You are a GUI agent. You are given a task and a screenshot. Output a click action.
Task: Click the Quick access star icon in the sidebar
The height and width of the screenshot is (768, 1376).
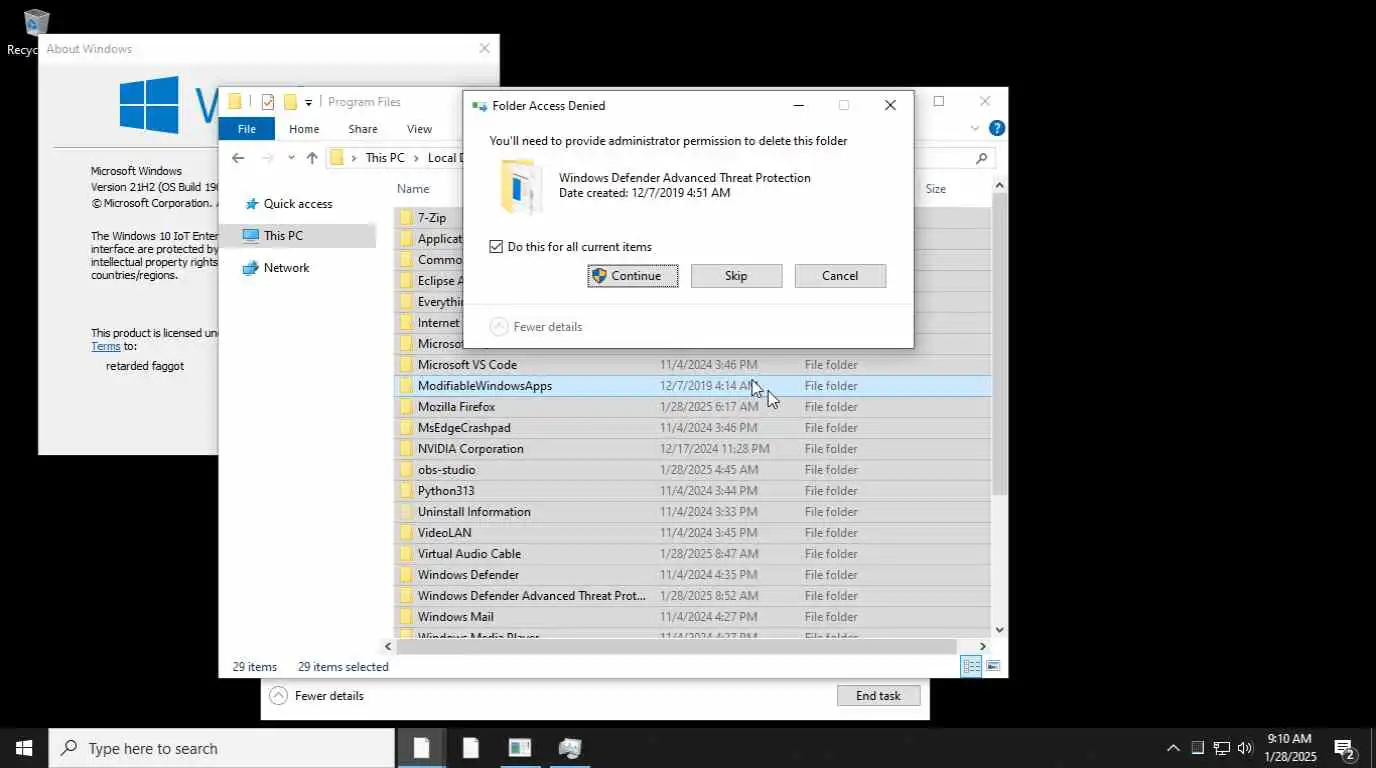pyautogui.click(x=250, y=204)
